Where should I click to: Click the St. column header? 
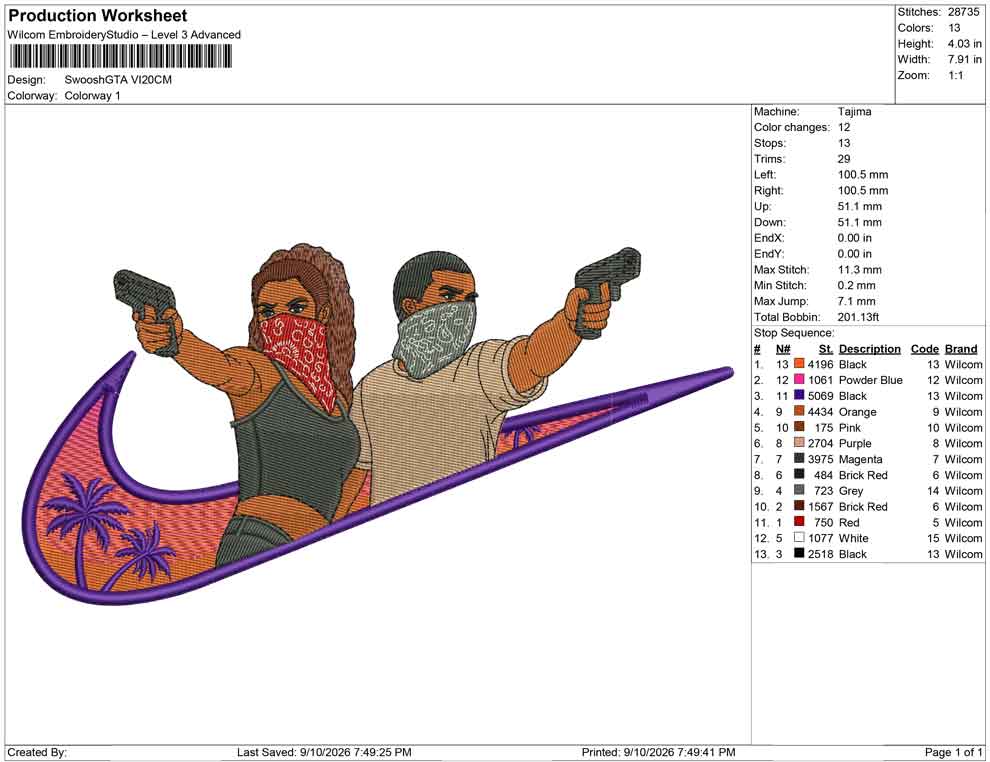826,349
